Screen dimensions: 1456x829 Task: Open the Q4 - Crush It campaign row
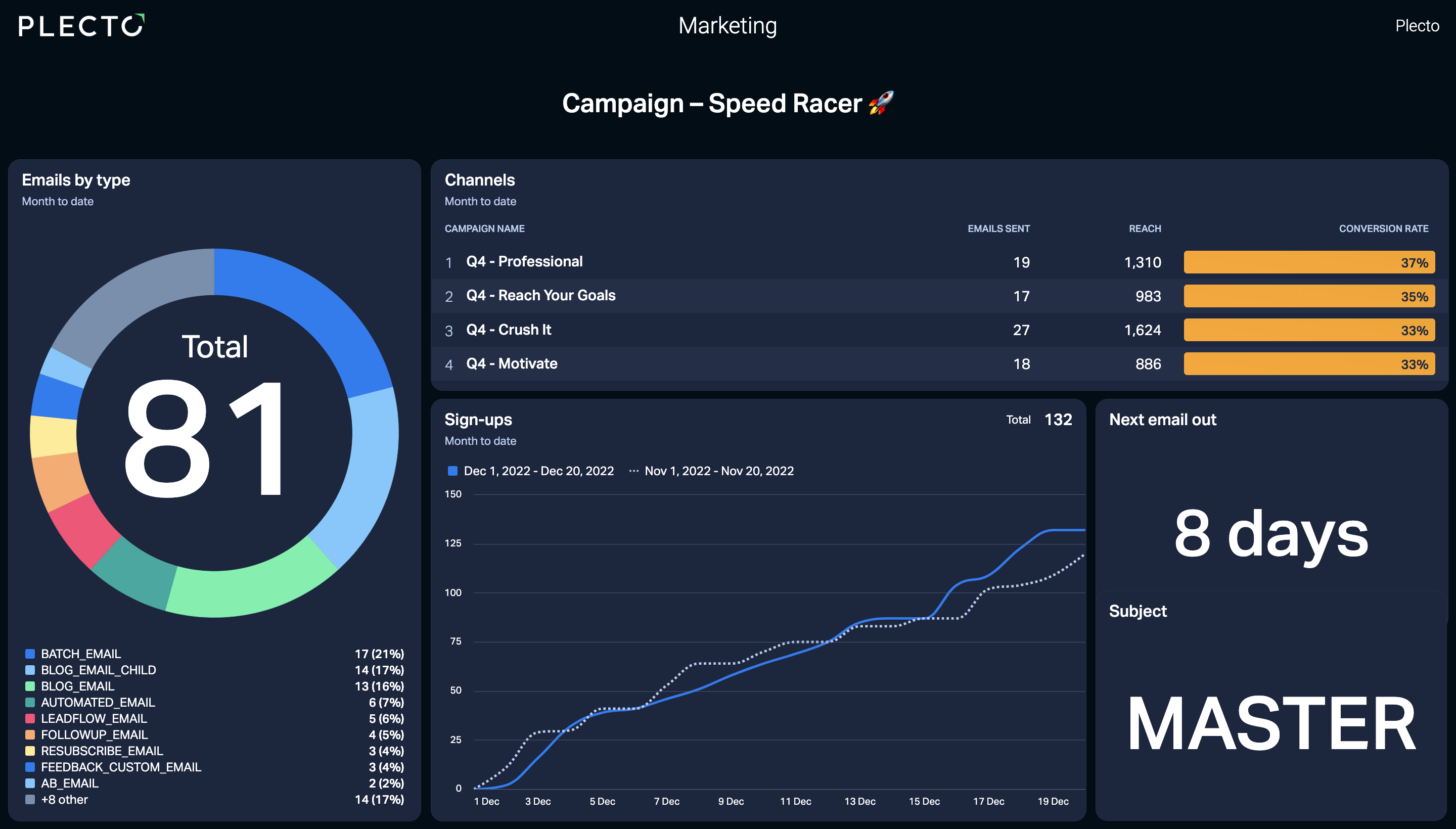tap(939, 330)
